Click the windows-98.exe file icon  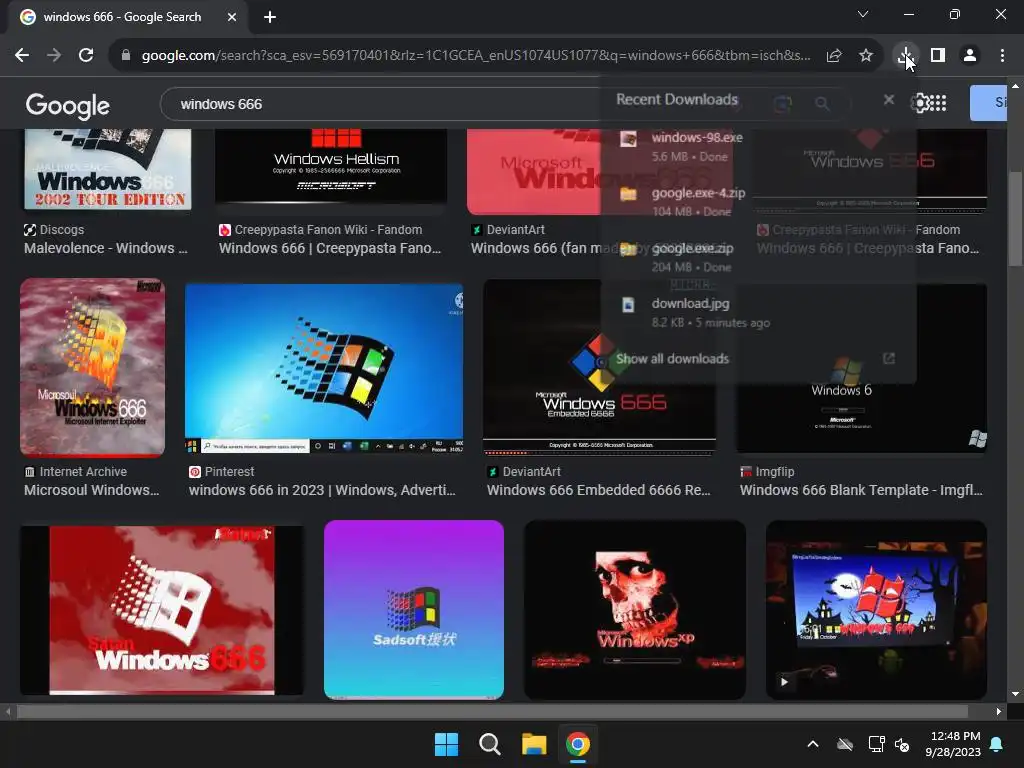(628, 139)
